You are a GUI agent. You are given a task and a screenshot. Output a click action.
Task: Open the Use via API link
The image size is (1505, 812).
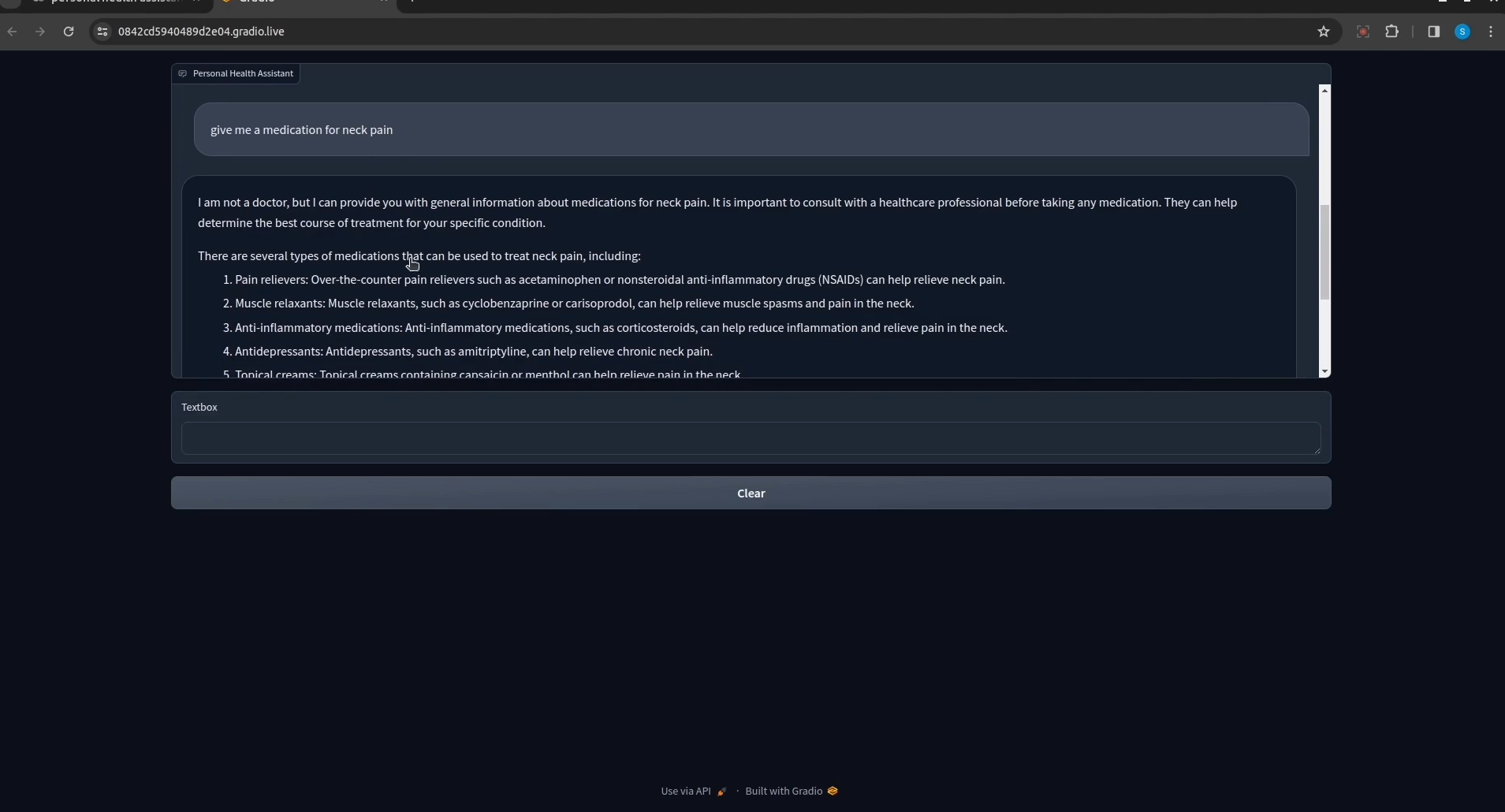(x=685, y=792)
